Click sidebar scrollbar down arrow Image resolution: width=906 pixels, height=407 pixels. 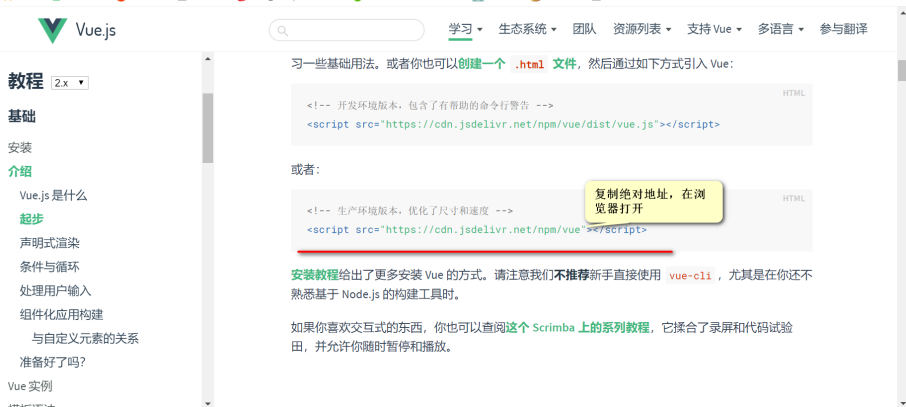pos(207,402)
